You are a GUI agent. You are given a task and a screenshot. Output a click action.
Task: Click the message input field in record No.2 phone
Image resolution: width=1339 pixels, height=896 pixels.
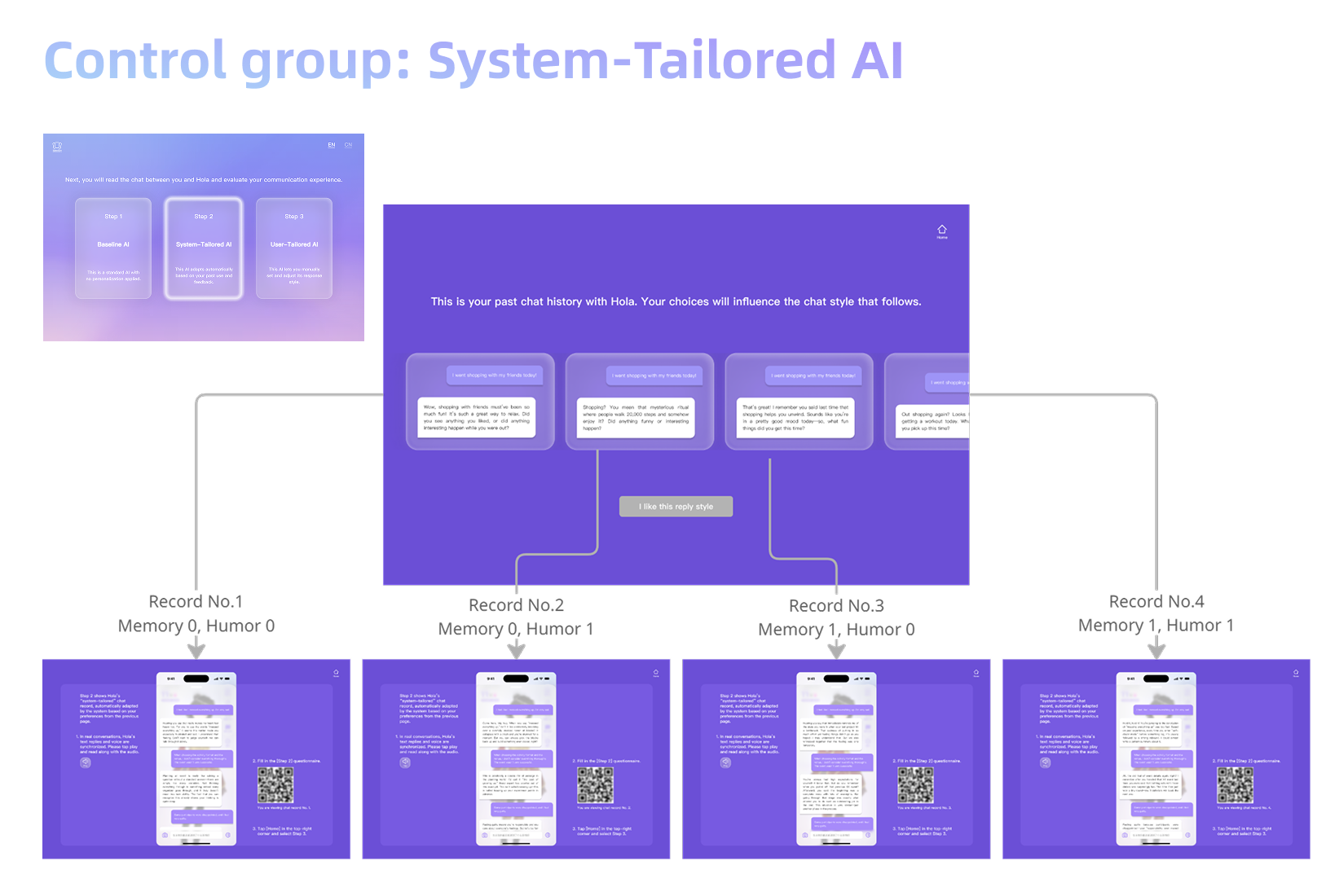pos(516,835)
